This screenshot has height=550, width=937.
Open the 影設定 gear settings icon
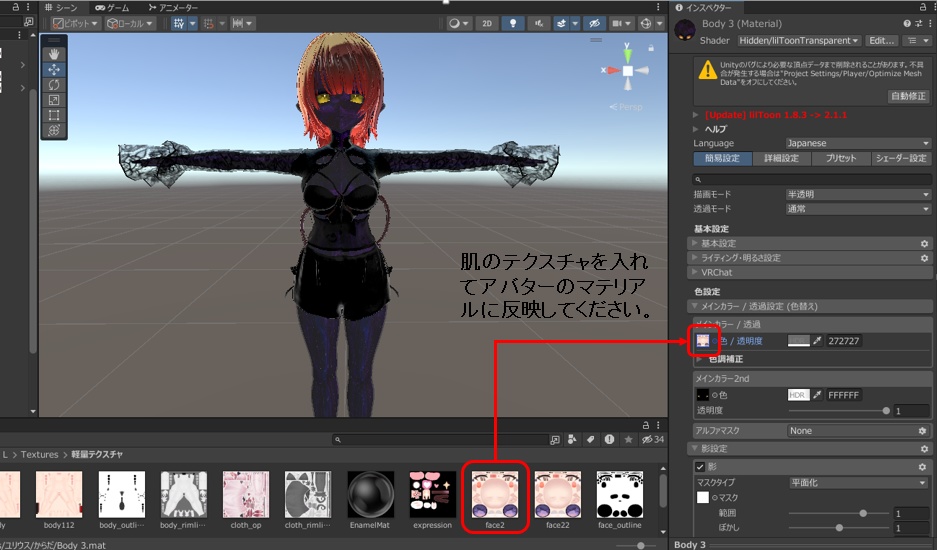pyautogui.click(x=924, y=449)
